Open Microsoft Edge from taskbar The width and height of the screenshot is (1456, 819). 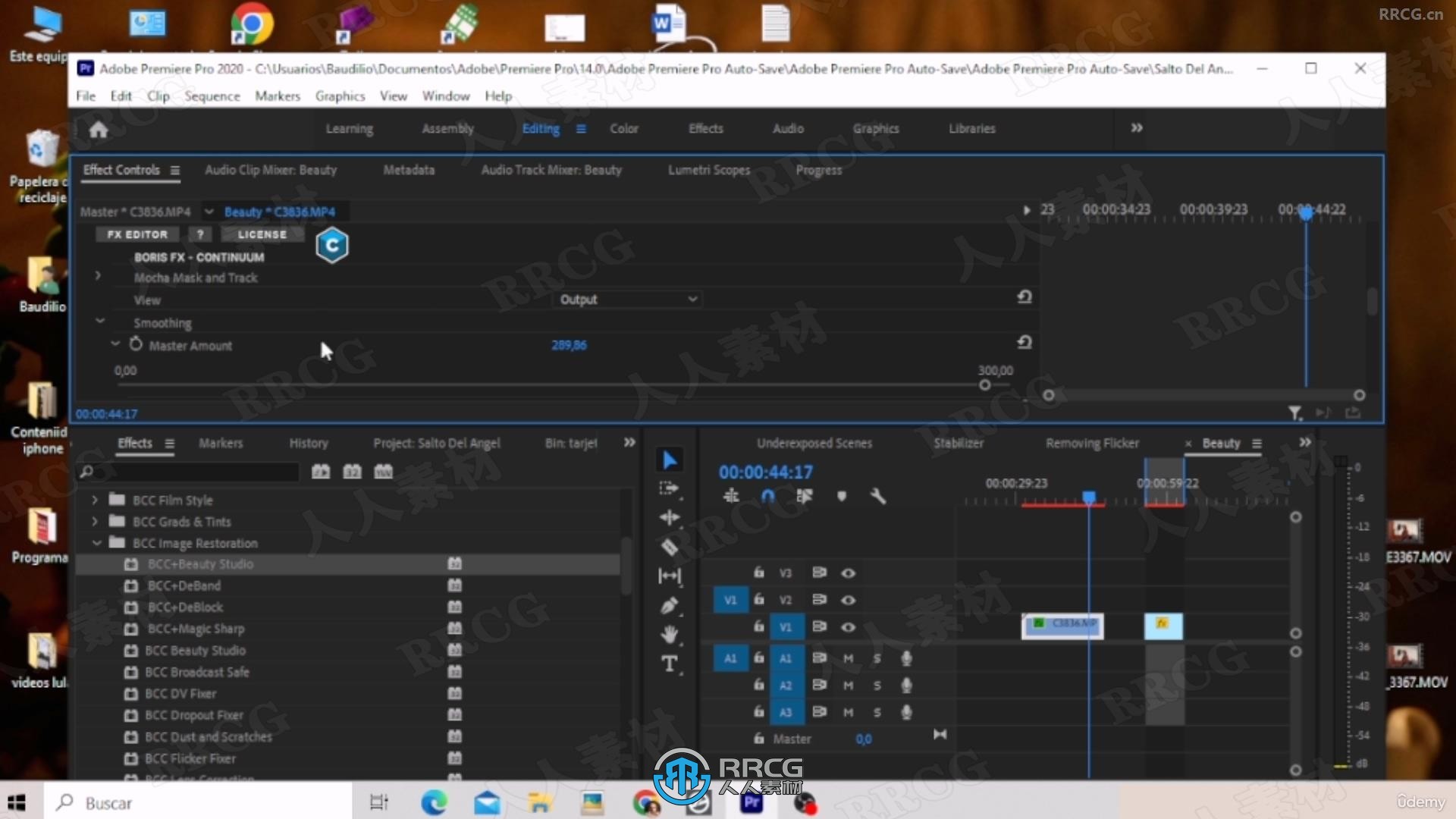pyautogui.click(x=435, y=802)
